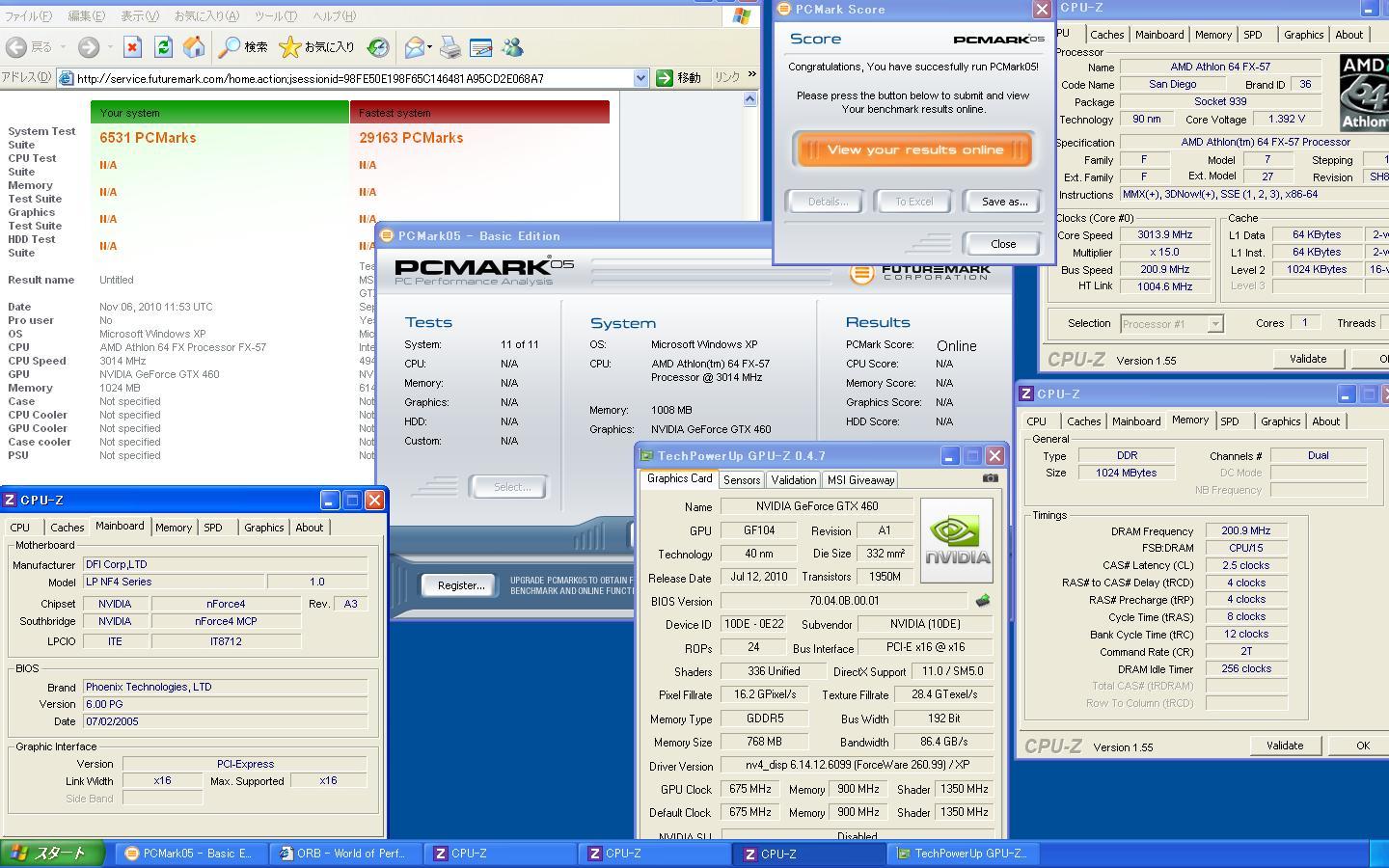1389x868 pixels.
Task: Open Favorites with the star icon
Action: (x=289, y=47)
